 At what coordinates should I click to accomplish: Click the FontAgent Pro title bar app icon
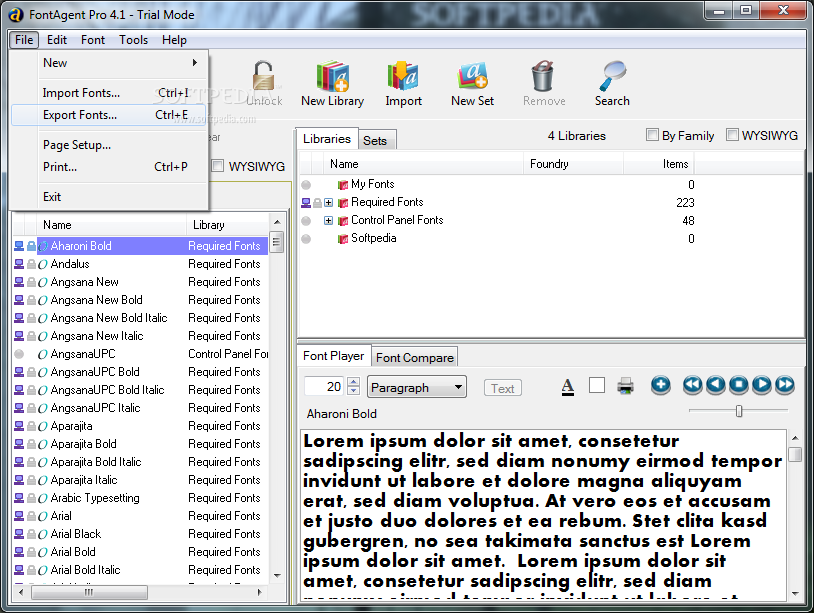[16, 15]
